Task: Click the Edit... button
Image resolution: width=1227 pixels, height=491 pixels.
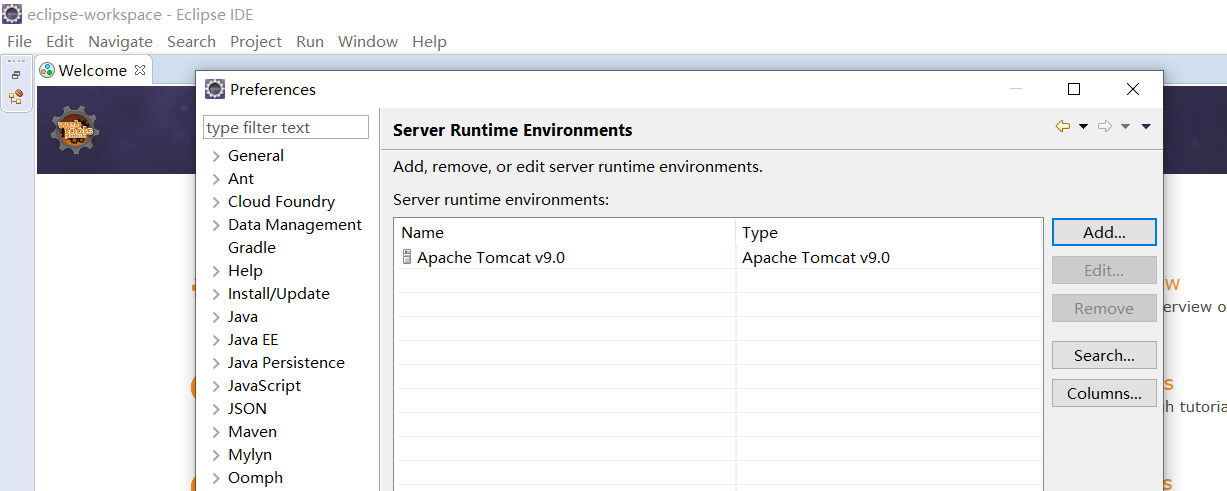Action: coord(1104,270)
